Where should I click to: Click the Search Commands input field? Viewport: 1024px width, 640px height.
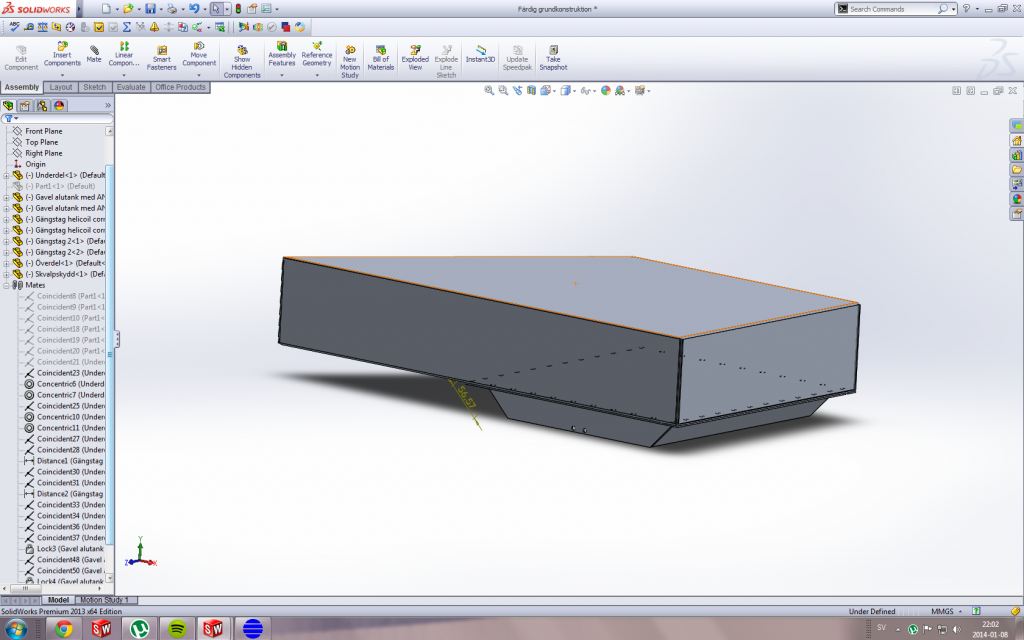click(x=891, y=9)
